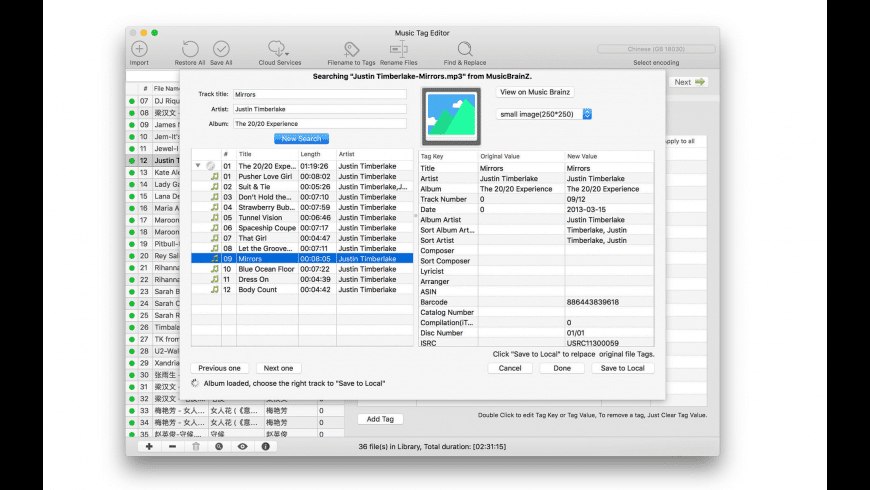Click green status dot of row 28
870x490 pixels.
pos(131,351)
